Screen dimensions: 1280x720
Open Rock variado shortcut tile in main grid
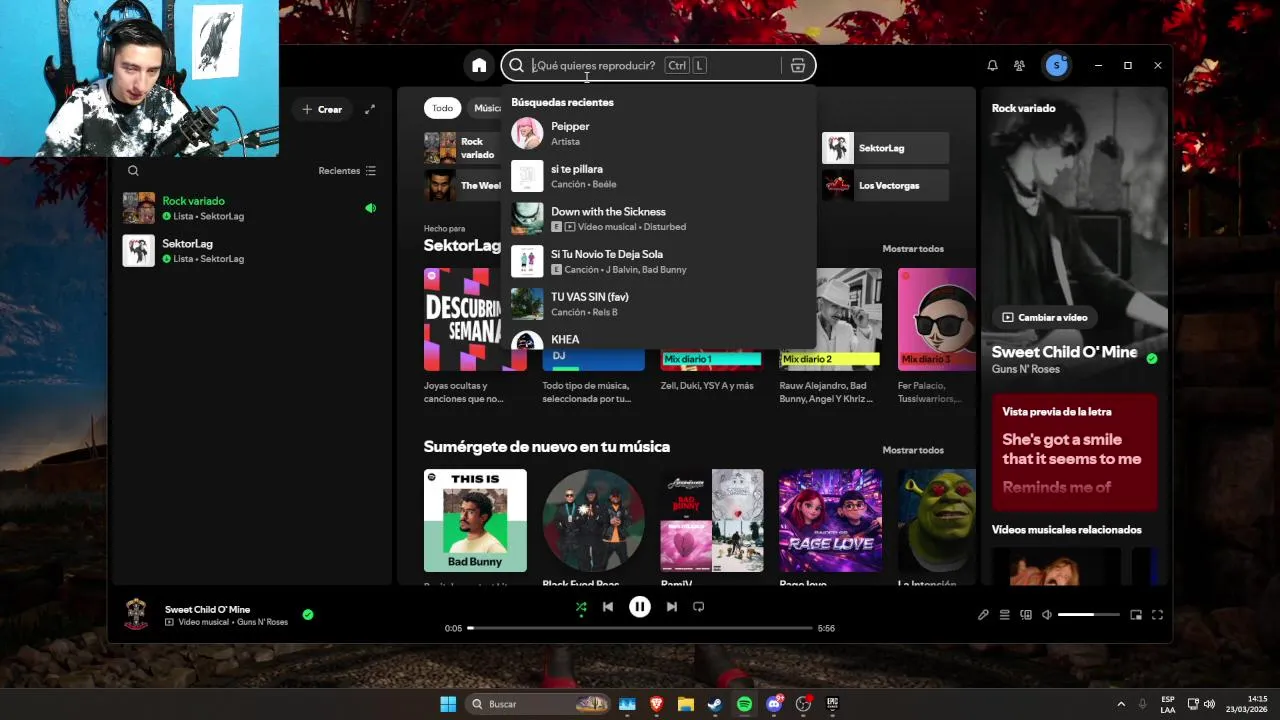[x=462, y=148]
